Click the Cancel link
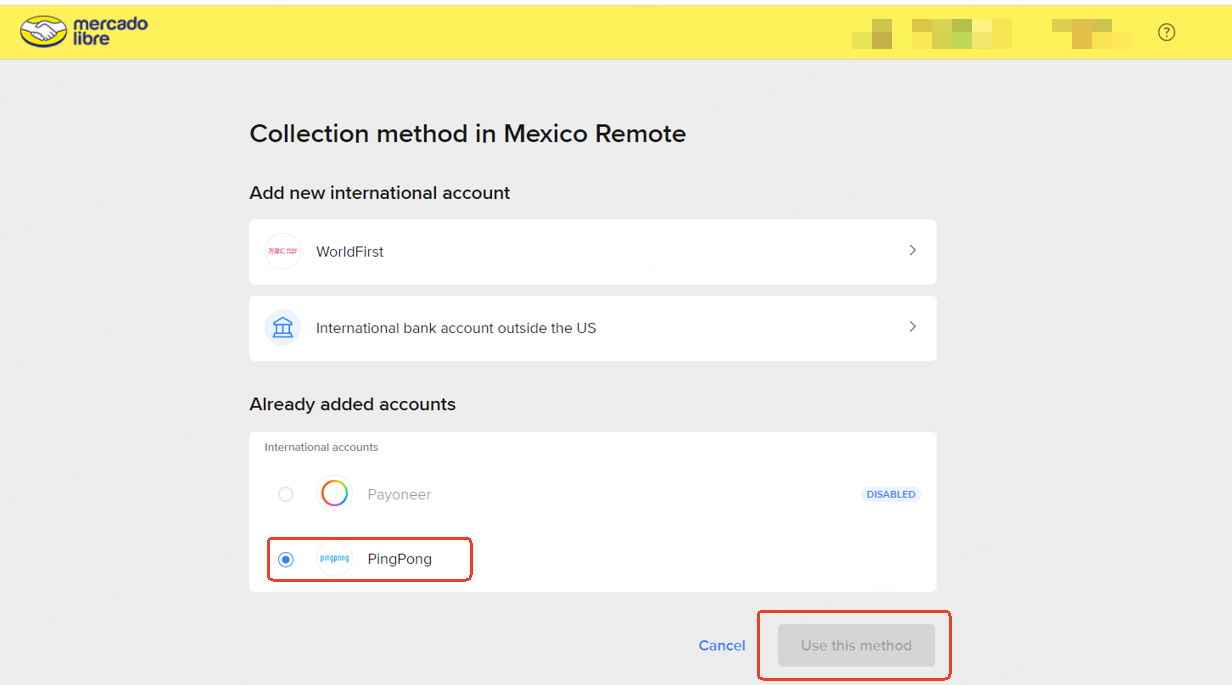 coord(722,646)
